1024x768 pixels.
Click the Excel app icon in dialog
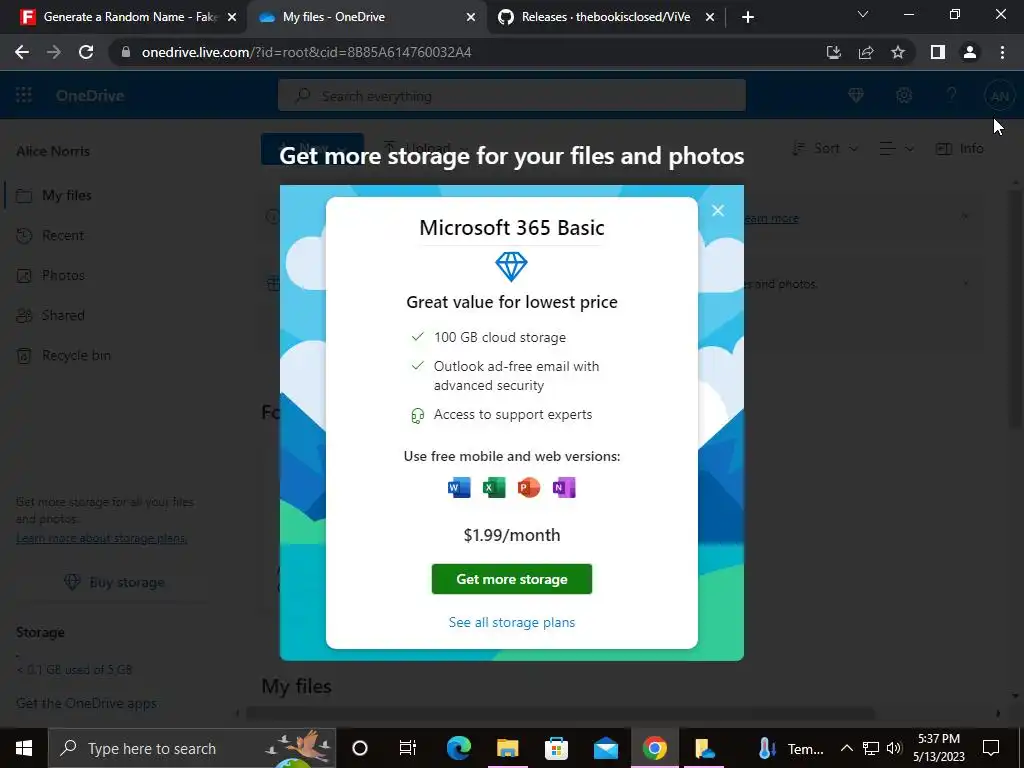(x=494, y=488)
